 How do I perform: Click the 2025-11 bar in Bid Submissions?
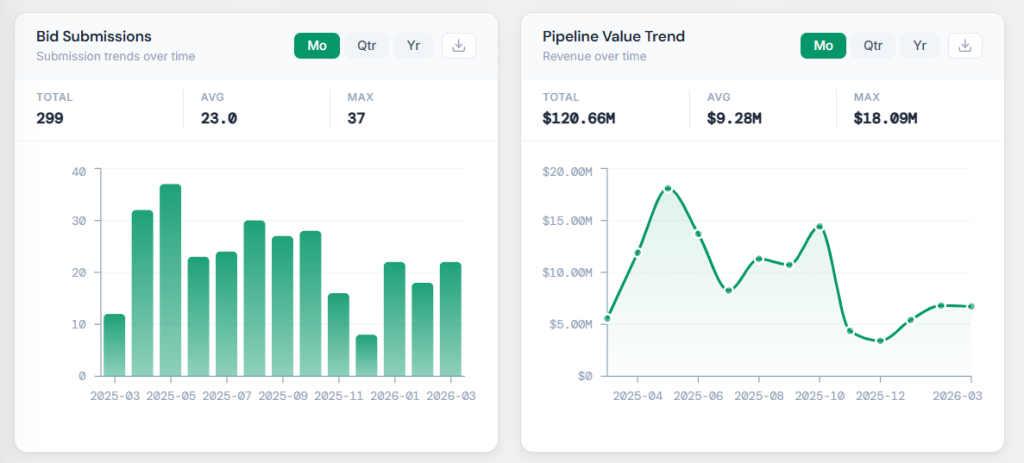(x=338, y=334)
